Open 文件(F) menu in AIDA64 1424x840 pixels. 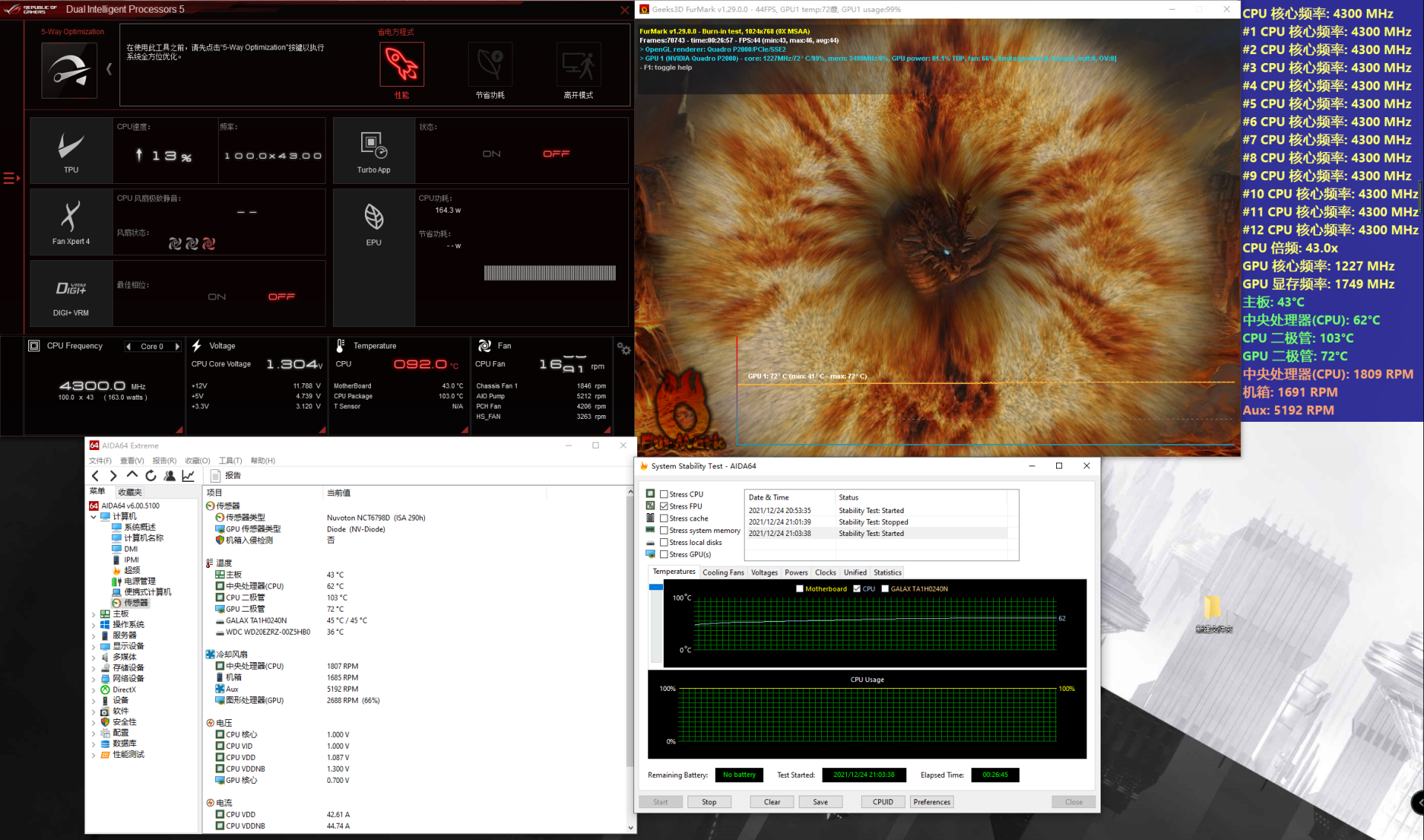point(100,460)
